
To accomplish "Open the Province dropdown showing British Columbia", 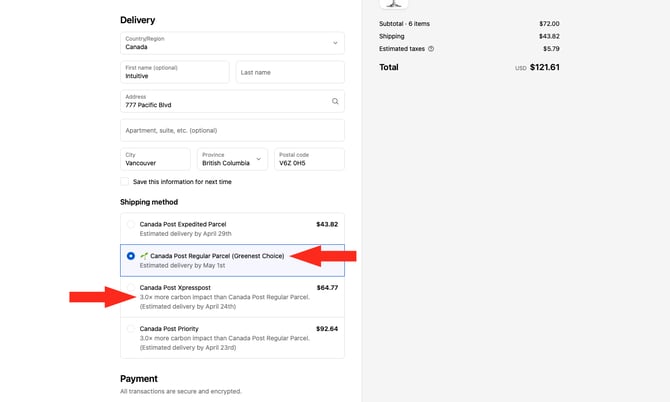I will pos(232,159).
